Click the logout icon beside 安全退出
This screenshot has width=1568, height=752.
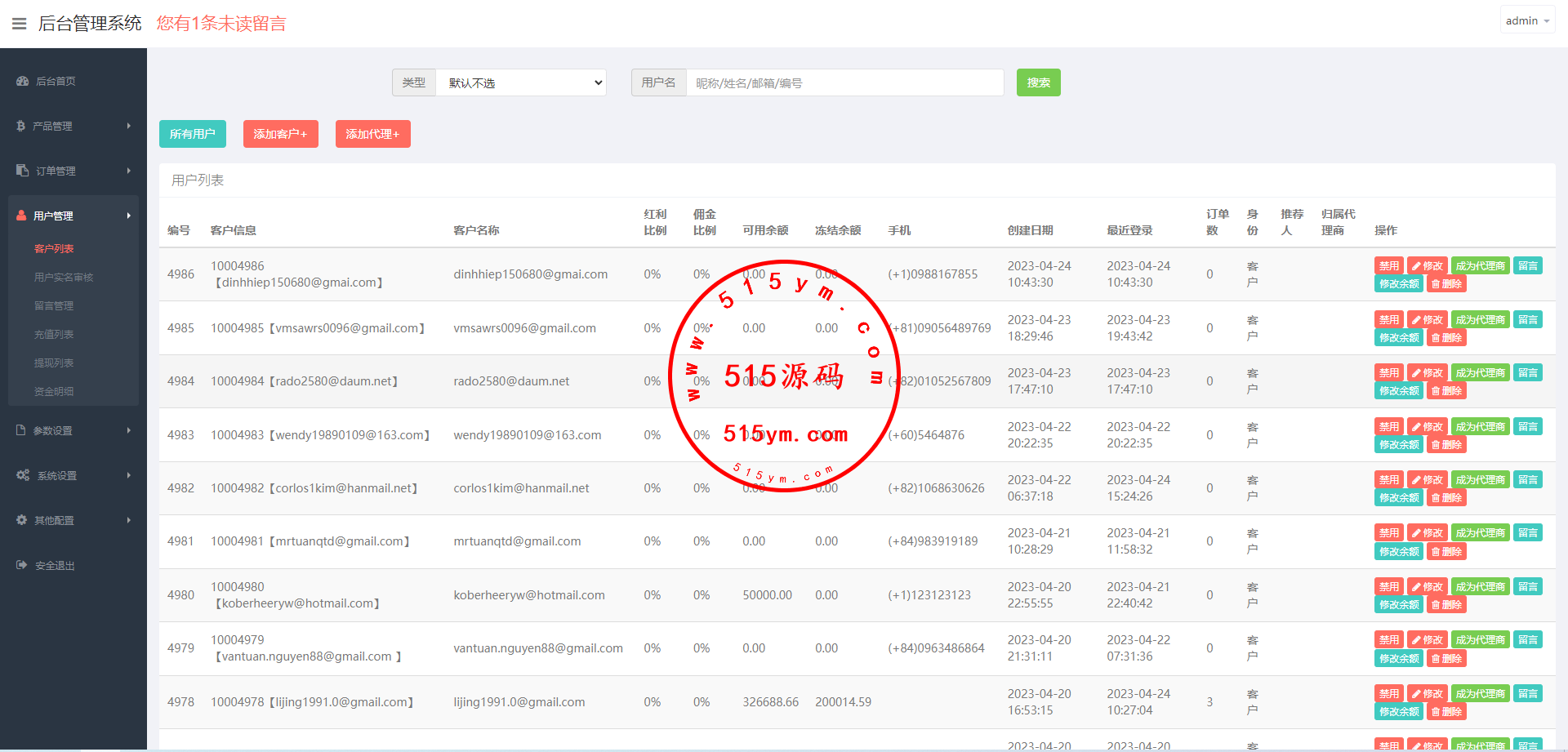coord(21,565)
